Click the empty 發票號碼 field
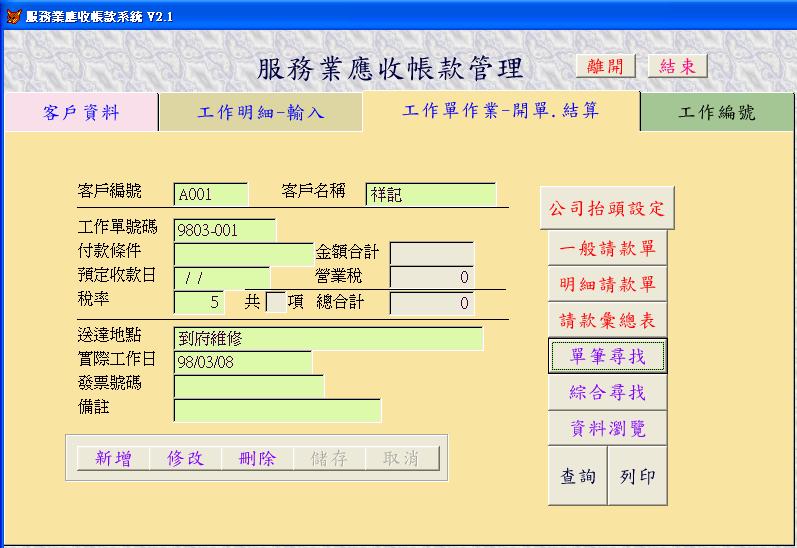 [249, 386]
